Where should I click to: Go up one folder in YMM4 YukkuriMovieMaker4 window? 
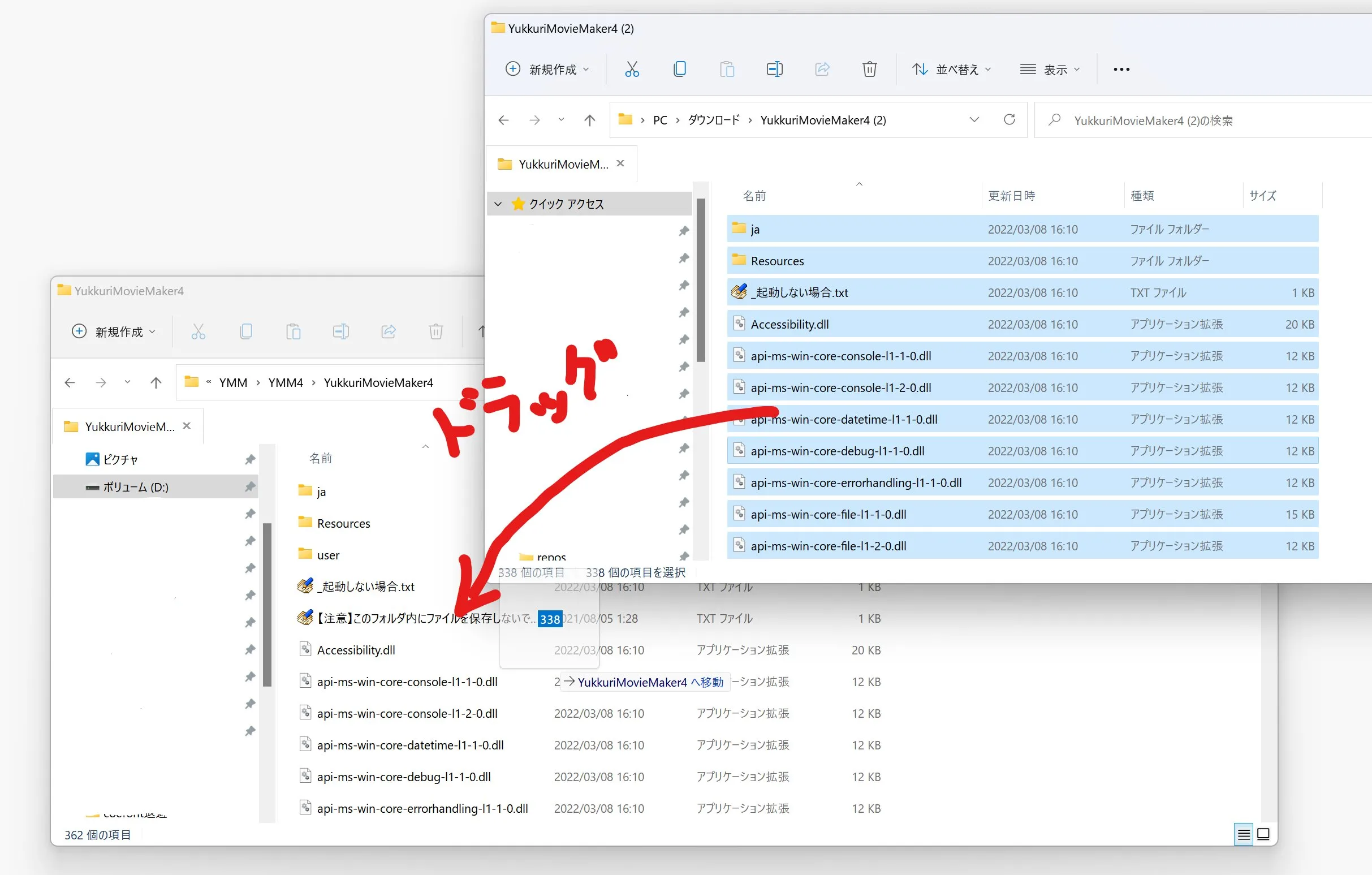coord(156,383)
